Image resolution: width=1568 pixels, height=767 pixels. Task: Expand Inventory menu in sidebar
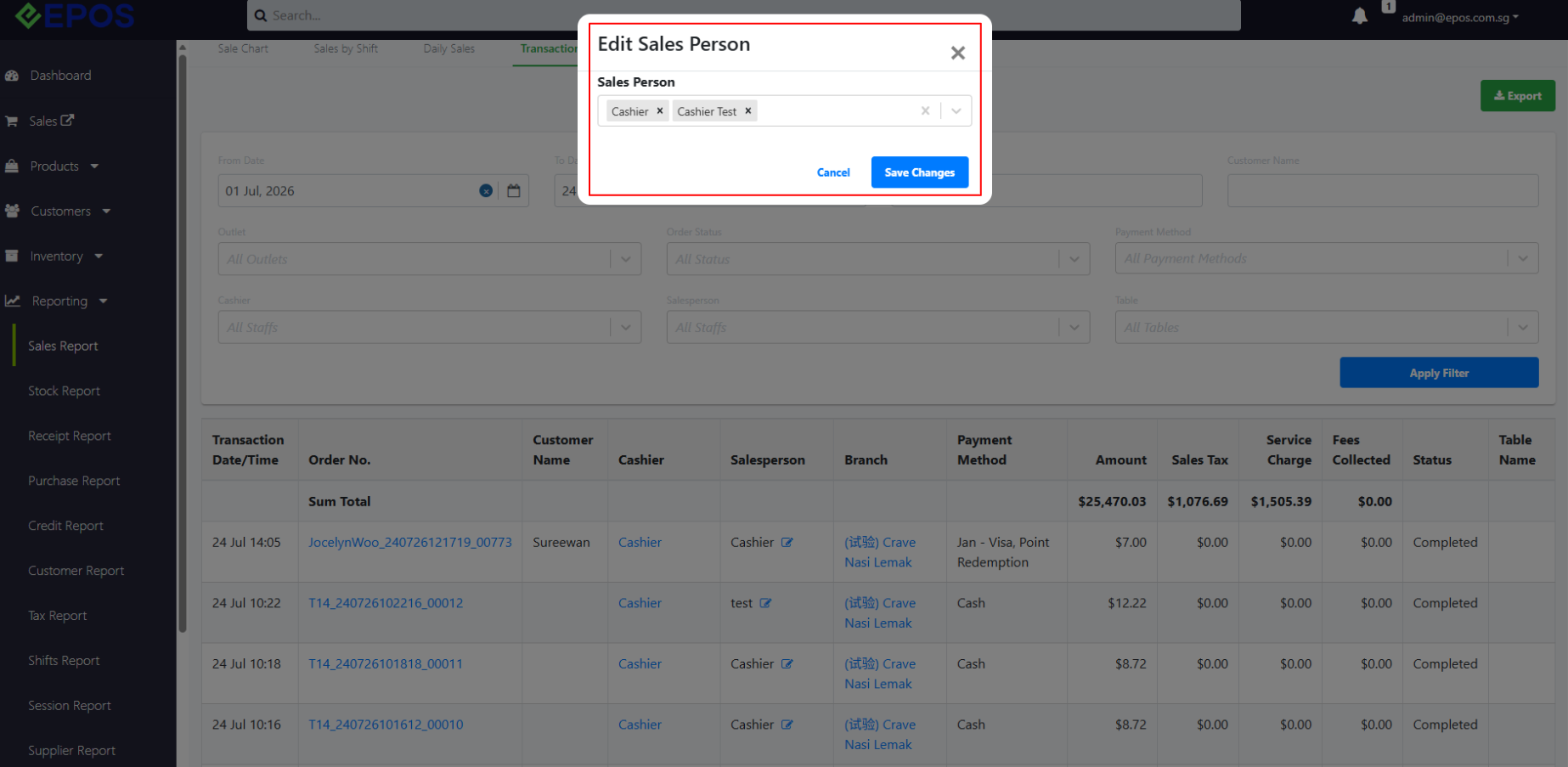(x=66, y=256)
